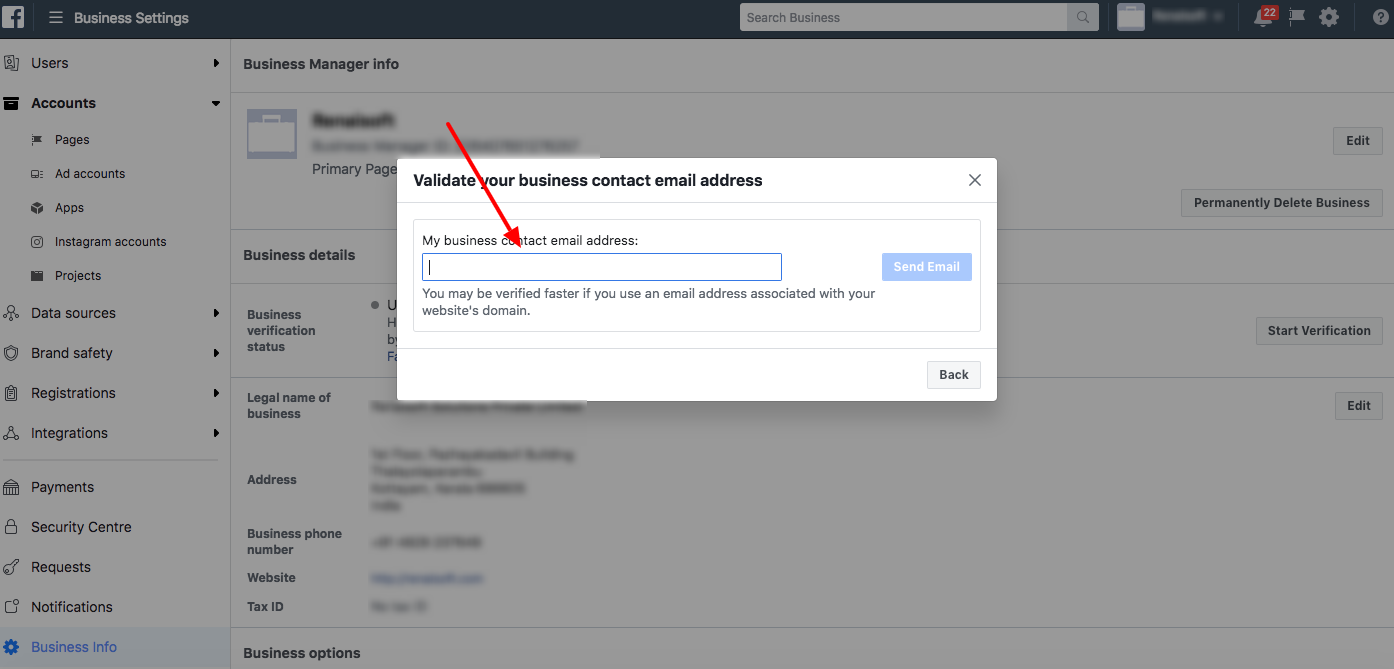Expand the Integrations arrow
This screenshot has height=669, width=1394.
216,433
